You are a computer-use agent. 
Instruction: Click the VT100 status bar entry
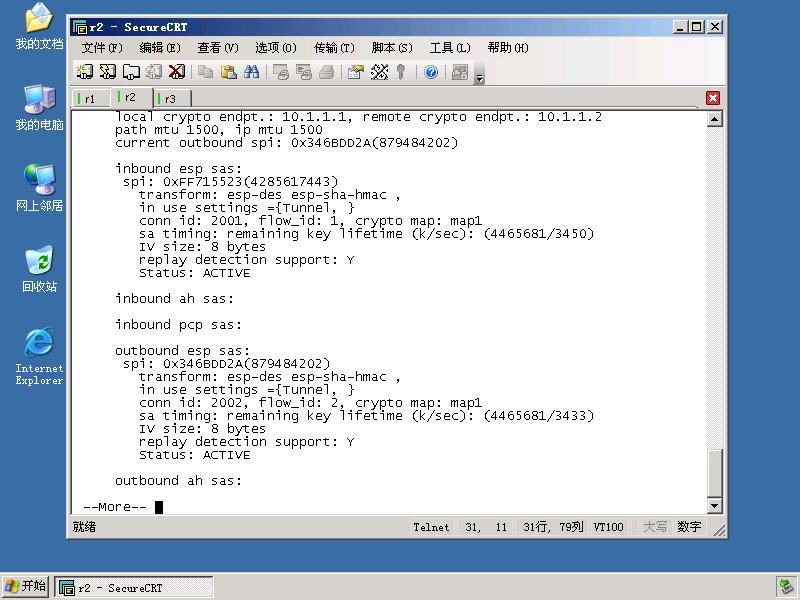608,527
